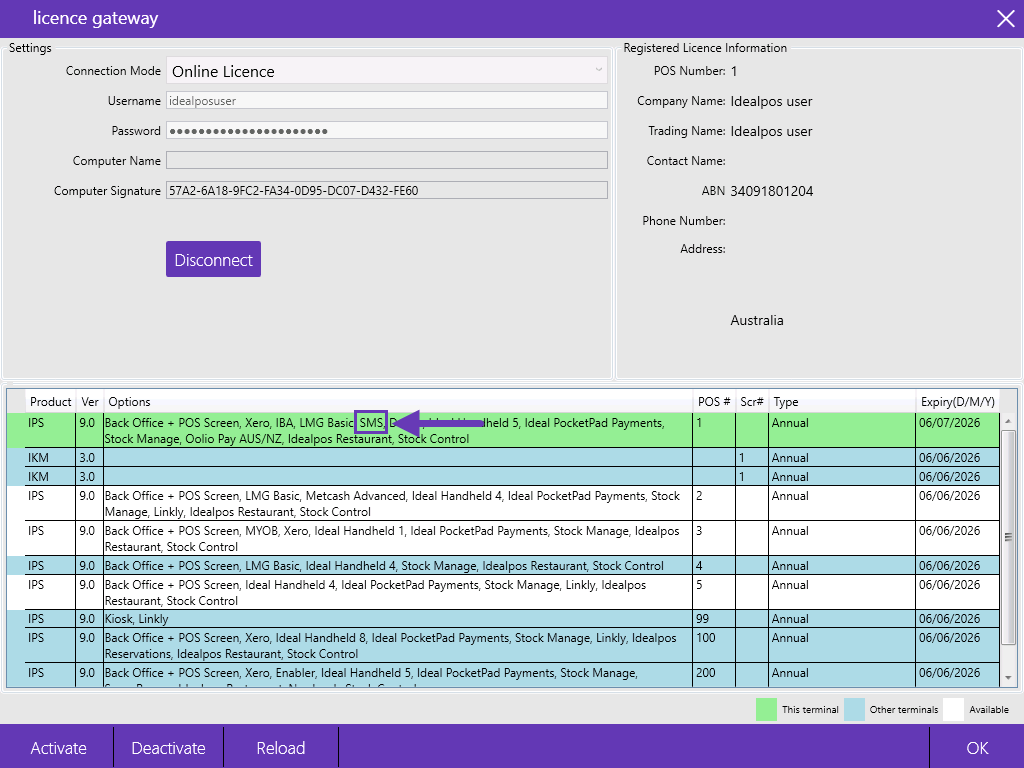The height and width of the screenshot is (768, 1024).
Task: Click the Password field
Action: coord(387,131)
